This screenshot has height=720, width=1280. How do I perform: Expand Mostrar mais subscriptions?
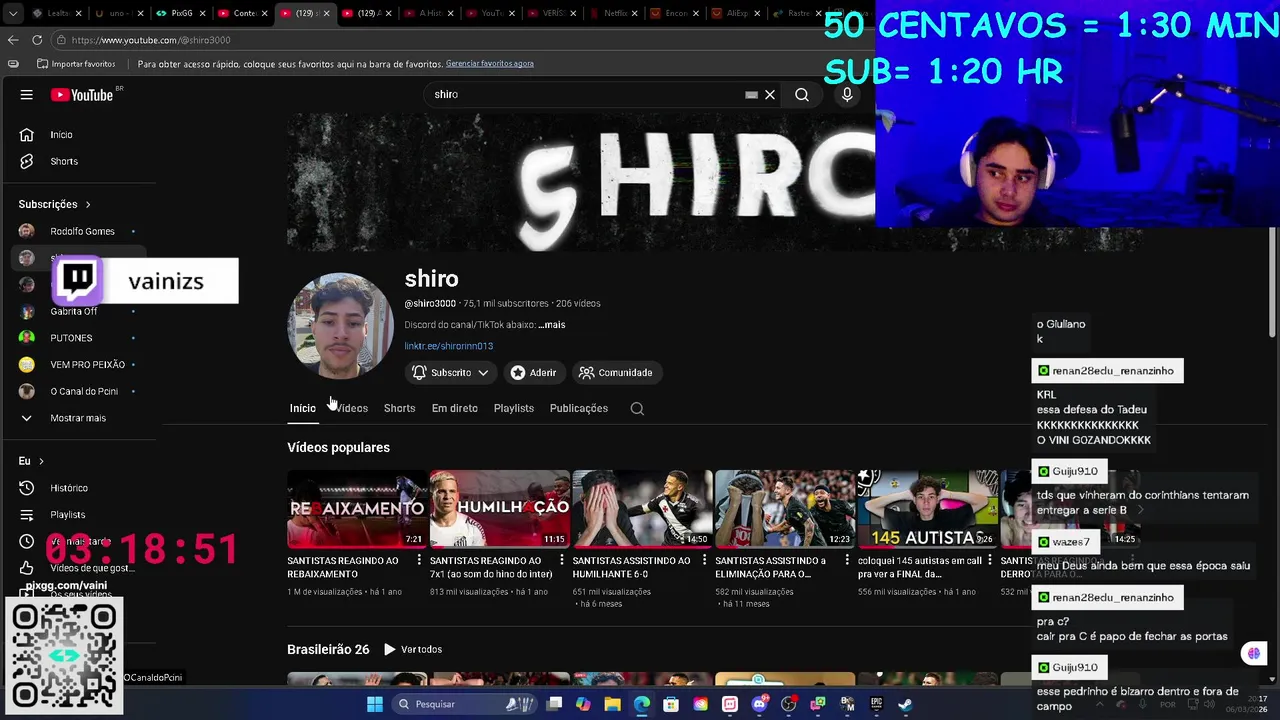78,418
